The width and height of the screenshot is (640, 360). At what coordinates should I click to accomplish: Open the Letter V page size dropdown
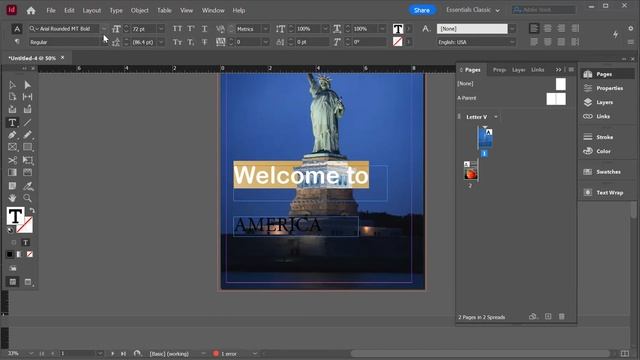pyautogui.click(x=496, y=117)
